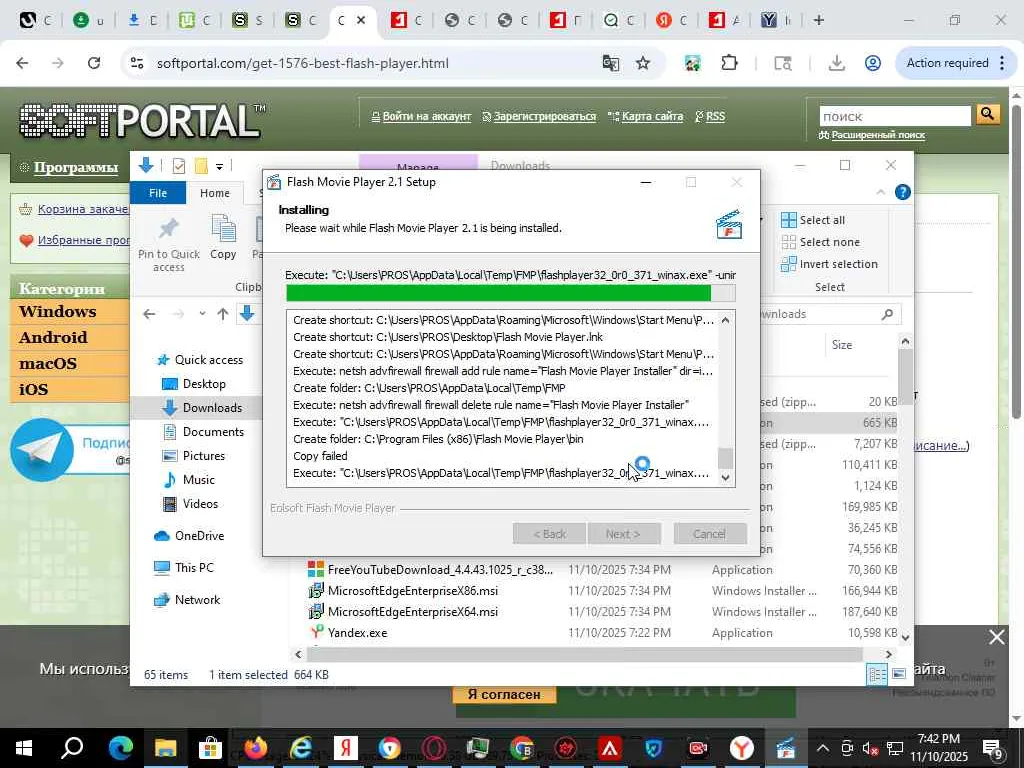The height and width of the screenshot is (768, 1024).
Task: Open File Explorer help question mark icon
Action: coord(903,192)
